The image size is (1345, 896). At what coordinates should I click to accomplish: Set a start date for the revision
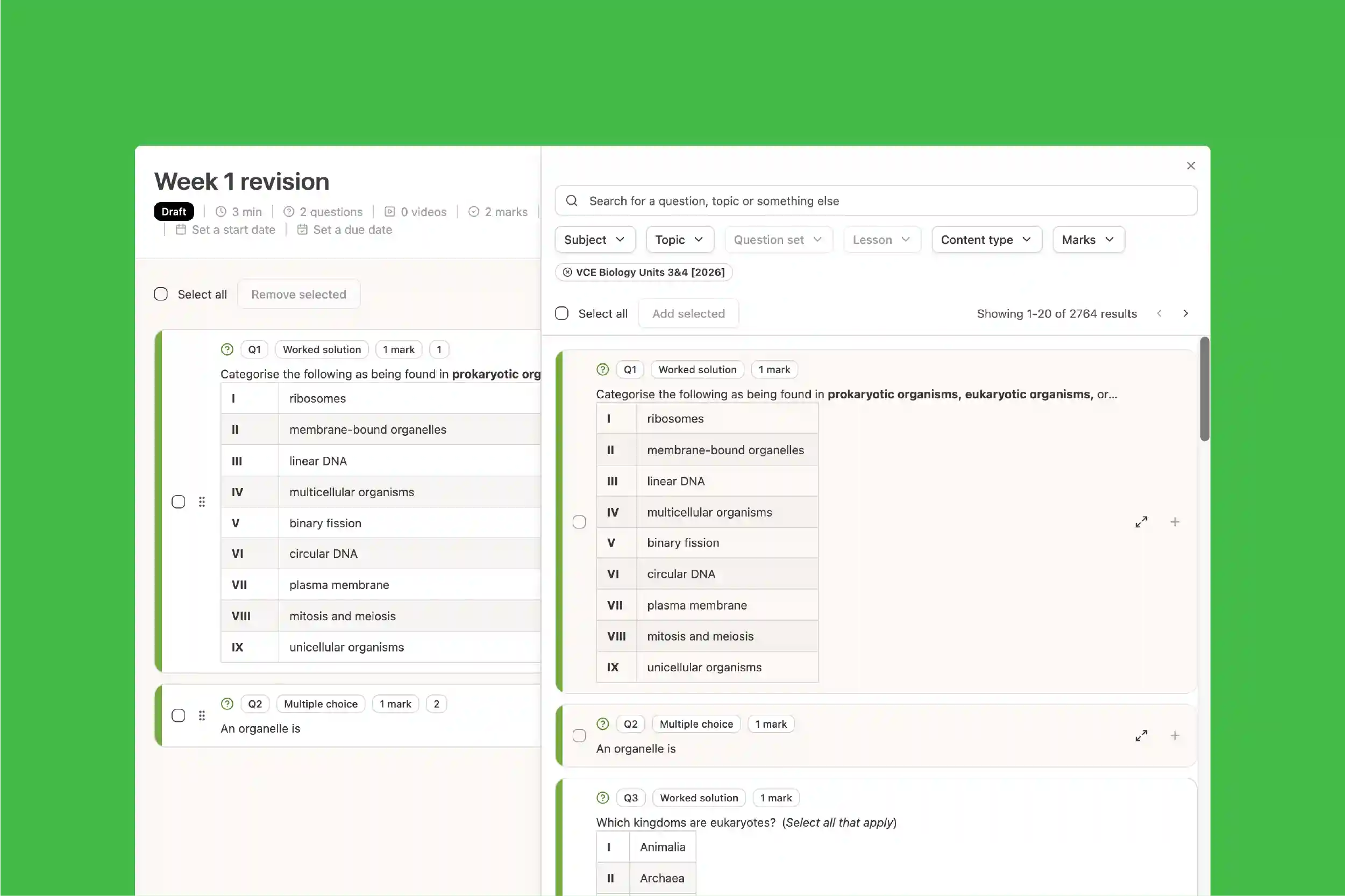(226, 229)
